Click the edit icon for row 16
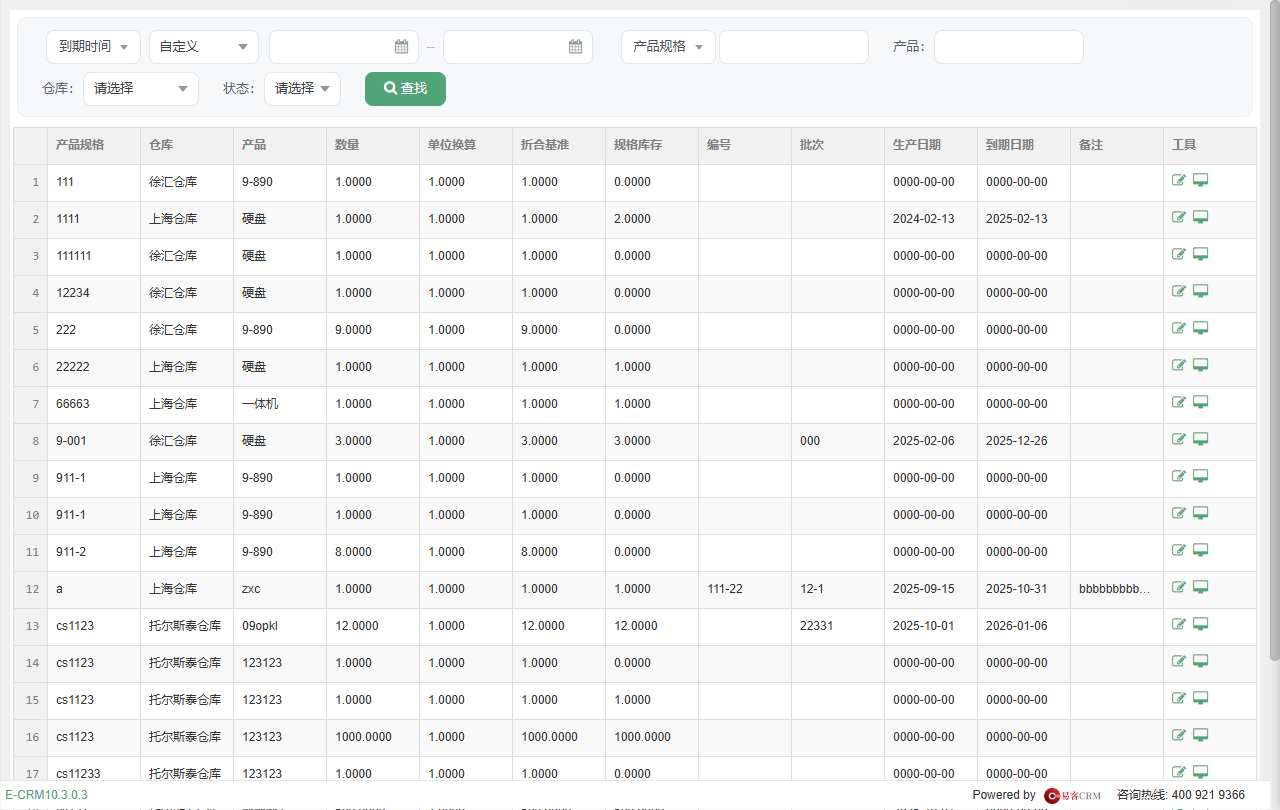The image size is (1280, 810). click(1179, 735)
